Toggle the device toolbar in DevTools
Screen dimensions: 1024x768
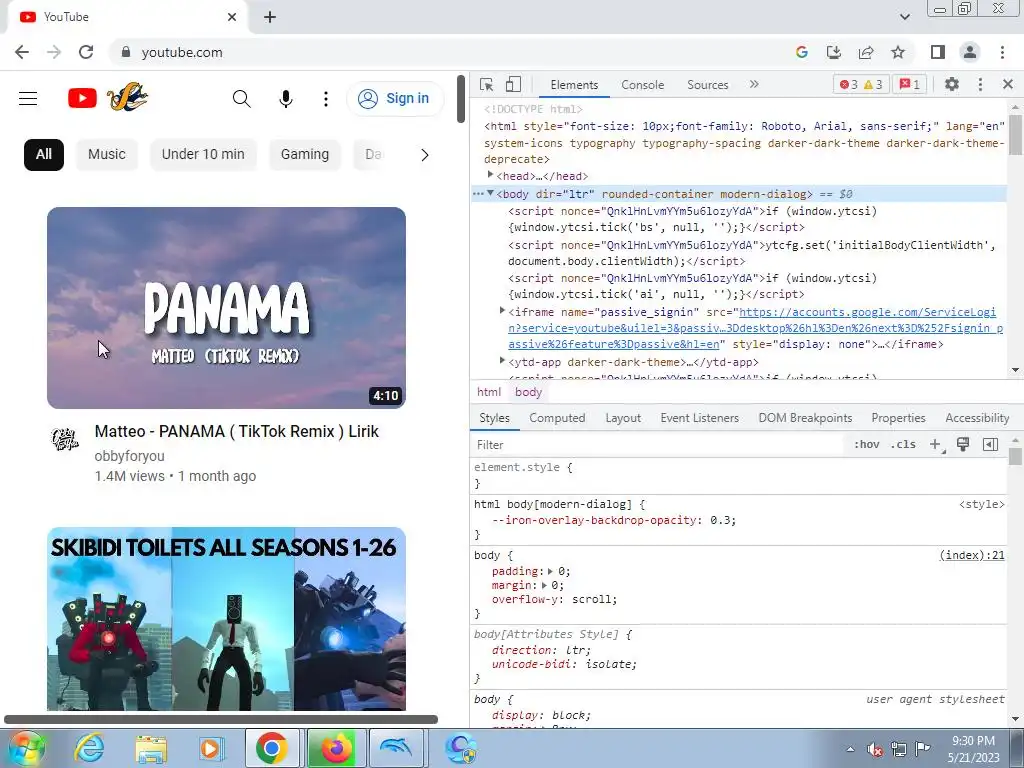[x=513, y=84]
